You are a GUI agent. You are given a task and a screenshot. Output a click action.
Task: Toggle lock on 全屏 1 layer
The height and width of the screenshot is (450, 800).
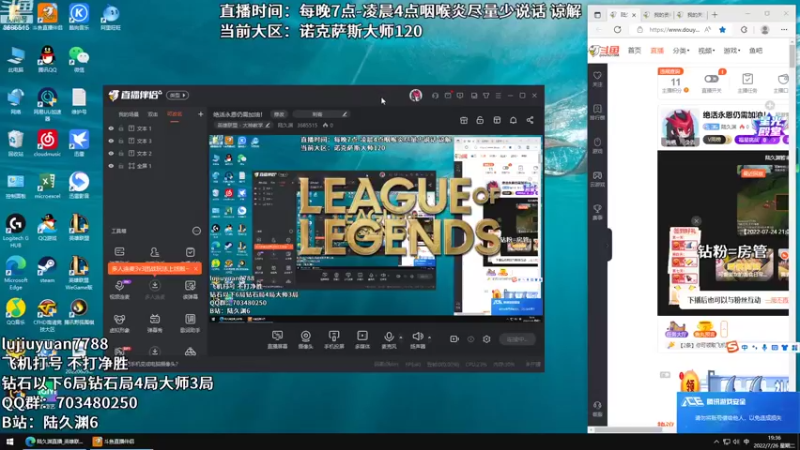click(121, 166)
